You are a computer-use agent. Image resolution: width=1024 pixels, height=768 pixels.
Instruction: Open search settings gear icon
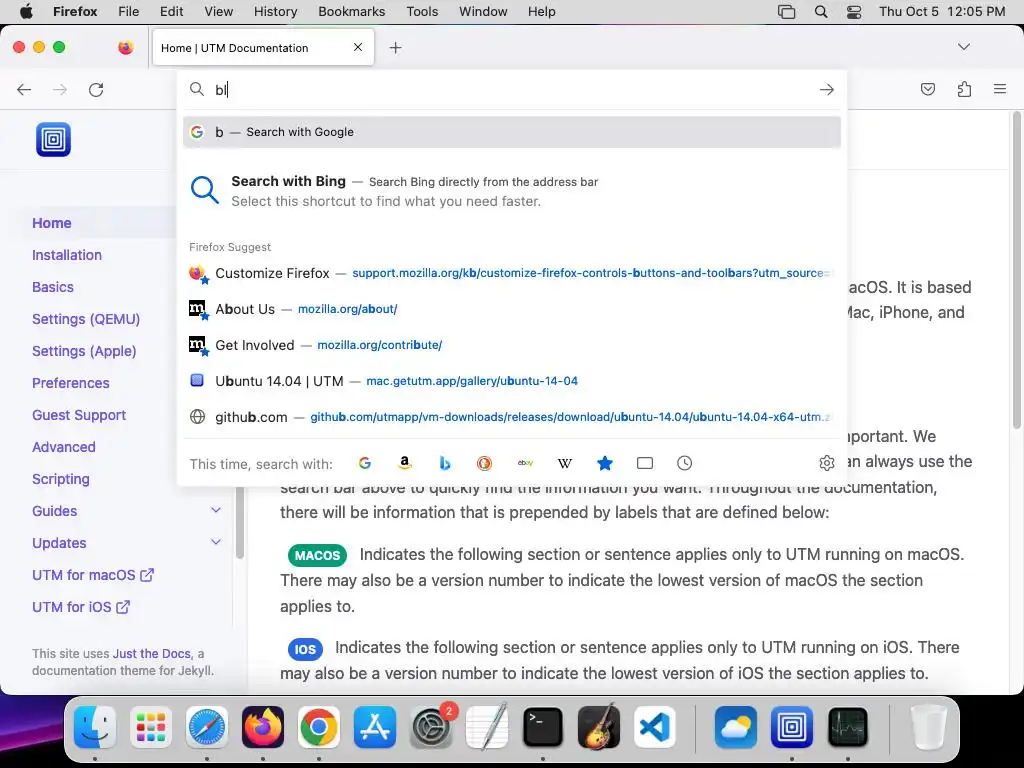(827, 463)
